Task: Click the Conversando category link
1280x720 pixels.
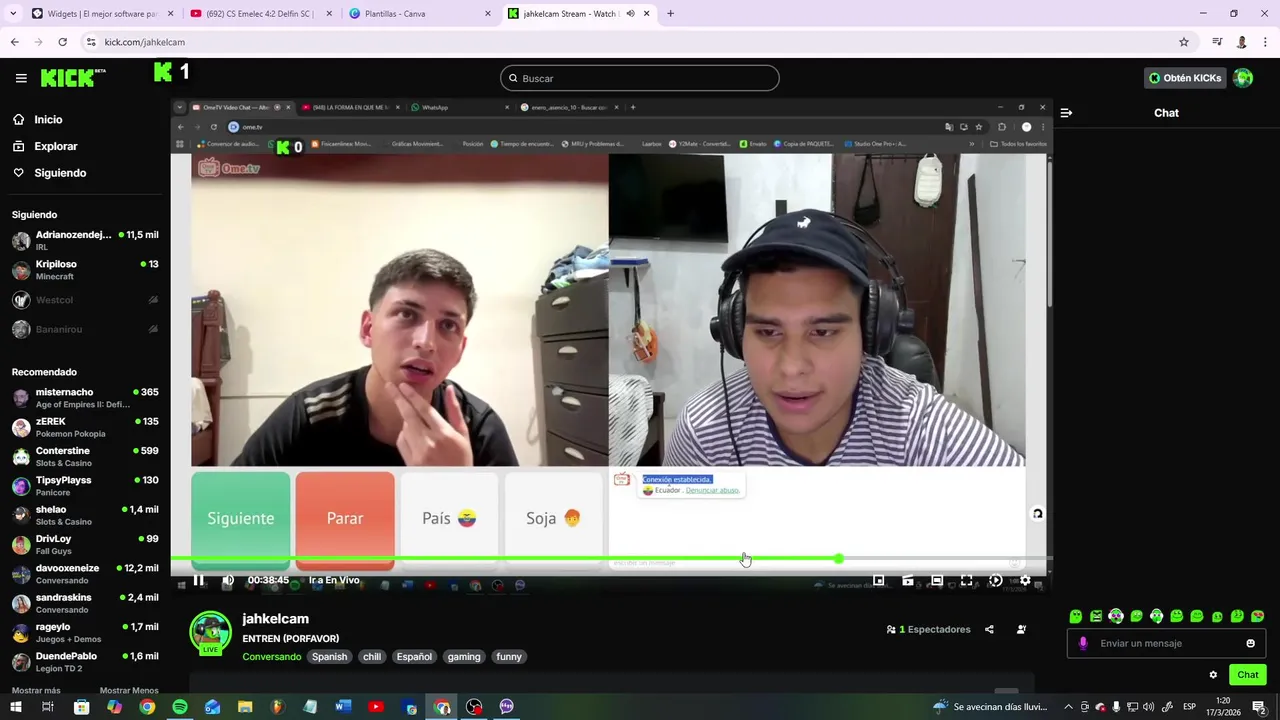Action: pyautogui.click(x=271, y=657)
